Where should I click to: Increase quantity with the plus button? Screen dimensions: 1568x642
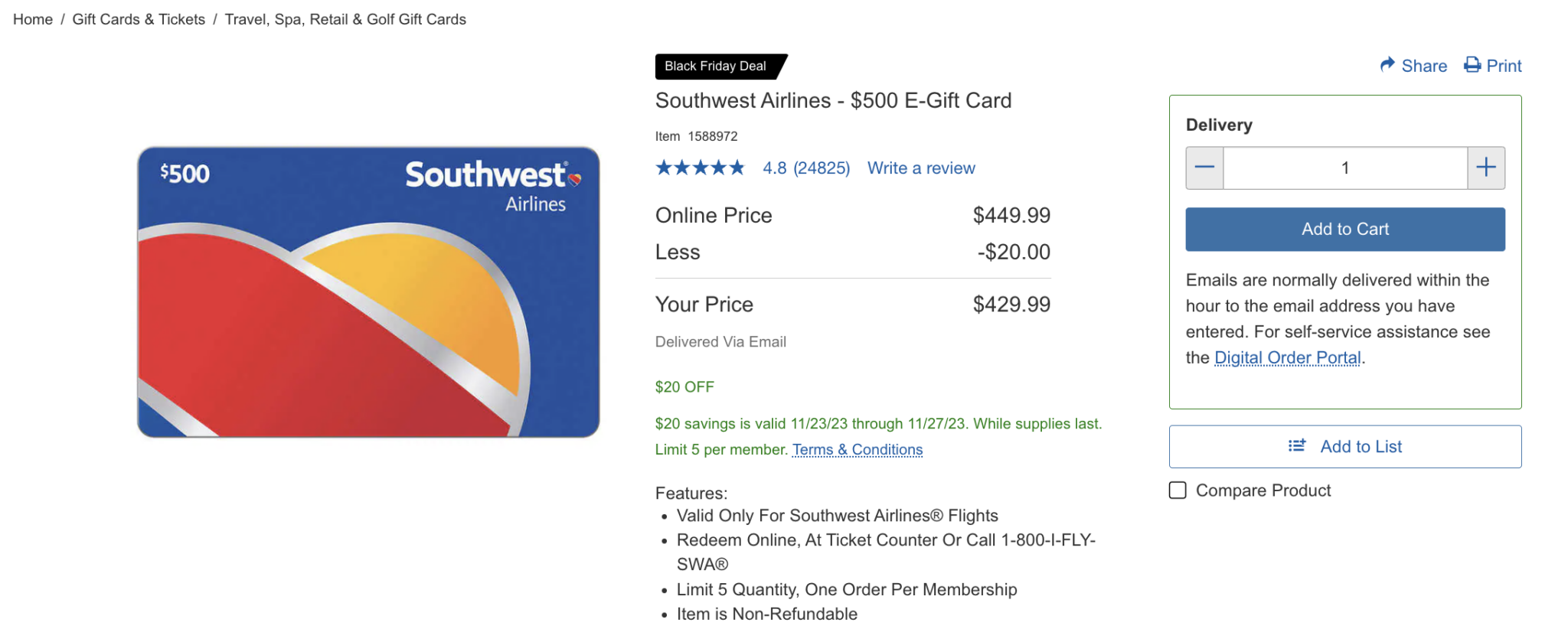coord(1486,168)
